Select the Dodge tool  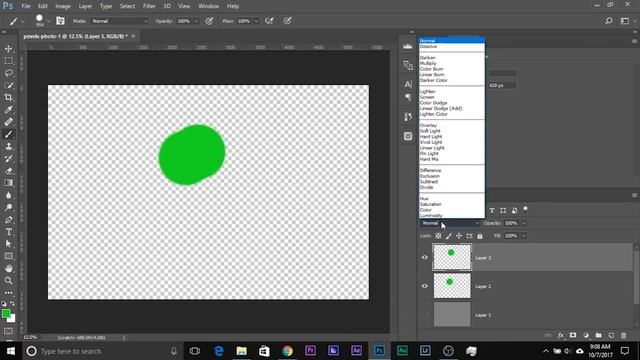8,207
